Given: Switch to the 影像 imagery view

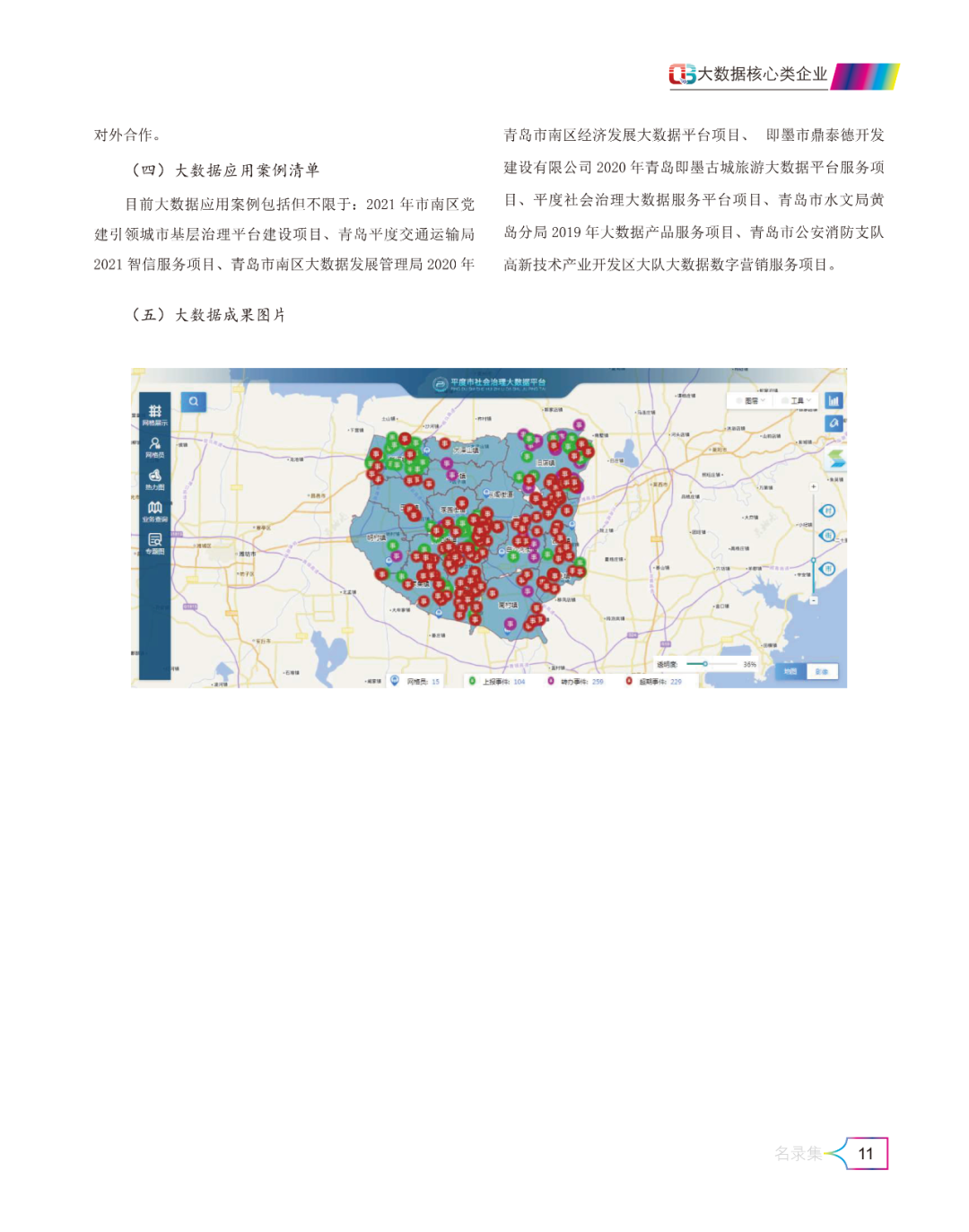Looking at the screenshot, I should (x=822, y=671).
